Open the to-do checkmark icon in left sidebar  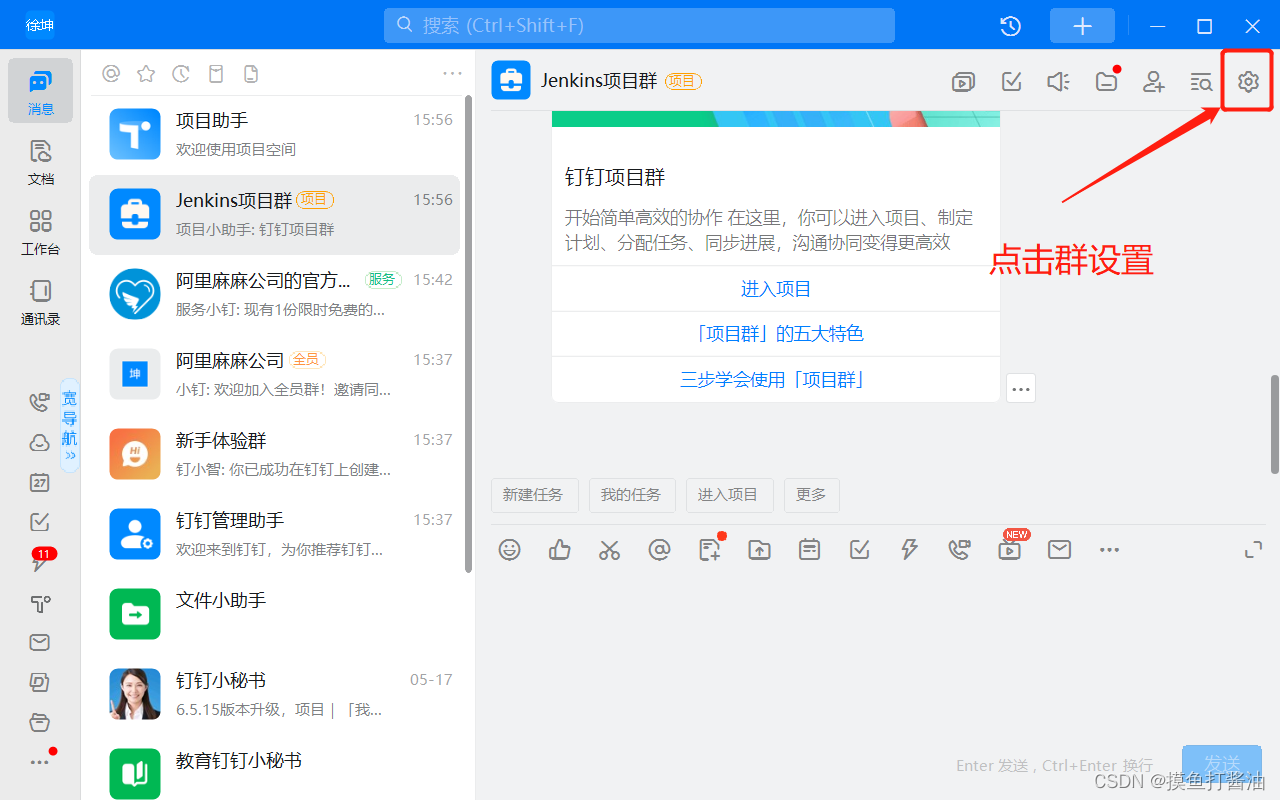[x=39, y=522]
